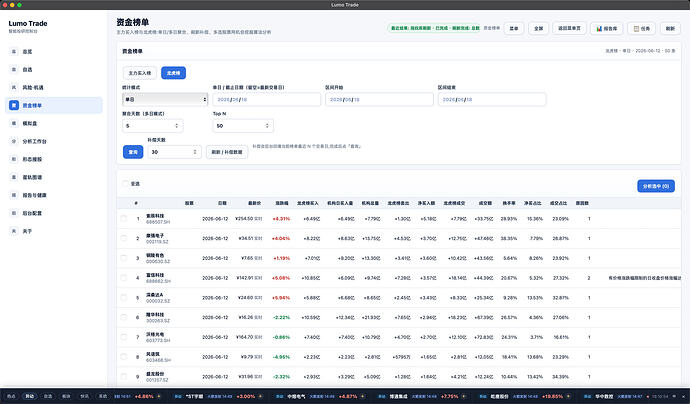This screenshot has height=404, width=690.
Task: Click the 区间开始 date field
Action: 379,99
